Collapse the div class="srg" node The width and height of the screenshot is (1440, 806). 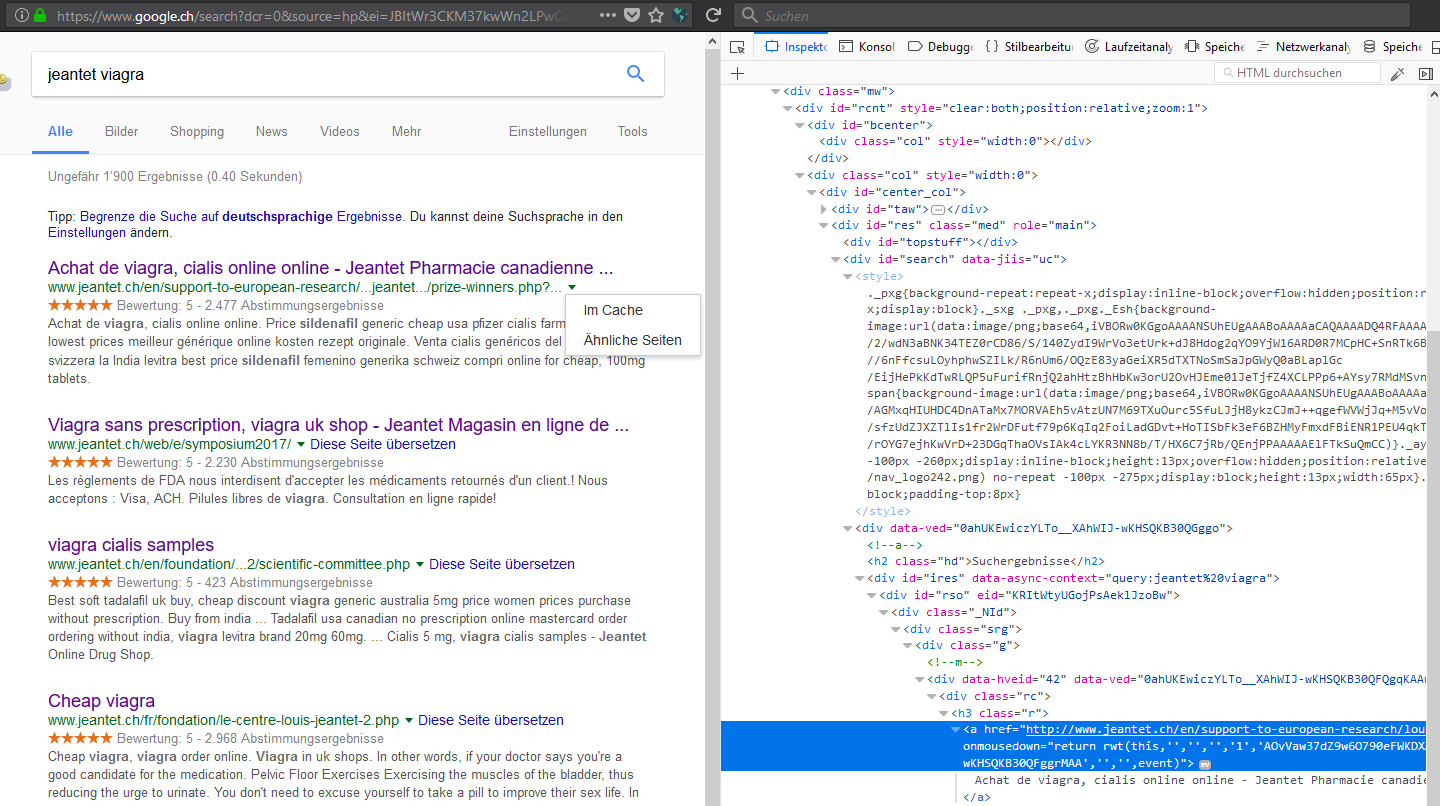point(895,629)
